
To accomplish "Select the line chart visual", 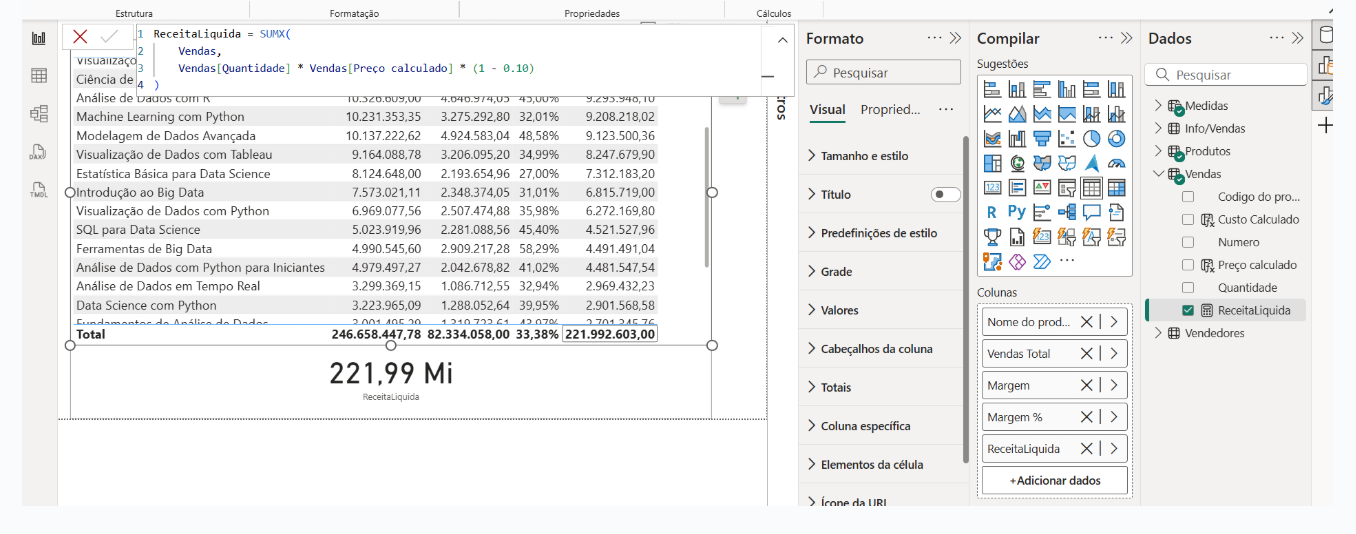I will click(x=993, y=114).
